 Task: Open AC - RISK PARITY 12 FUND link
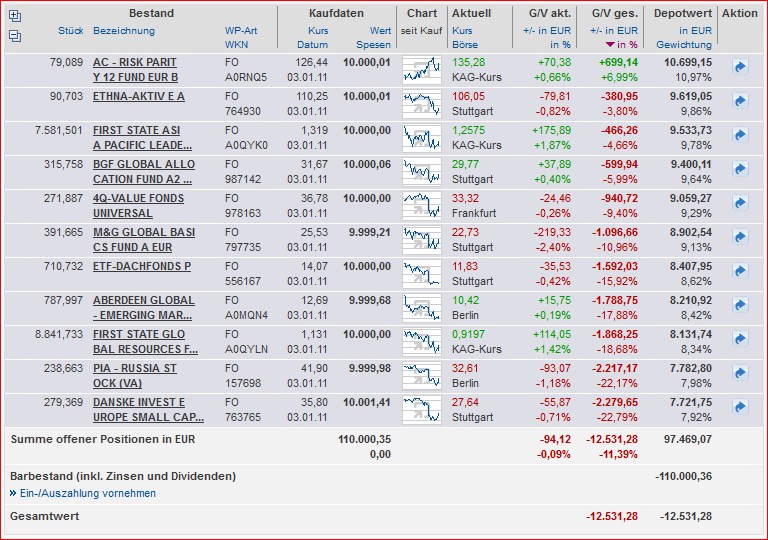click(135, 70)
